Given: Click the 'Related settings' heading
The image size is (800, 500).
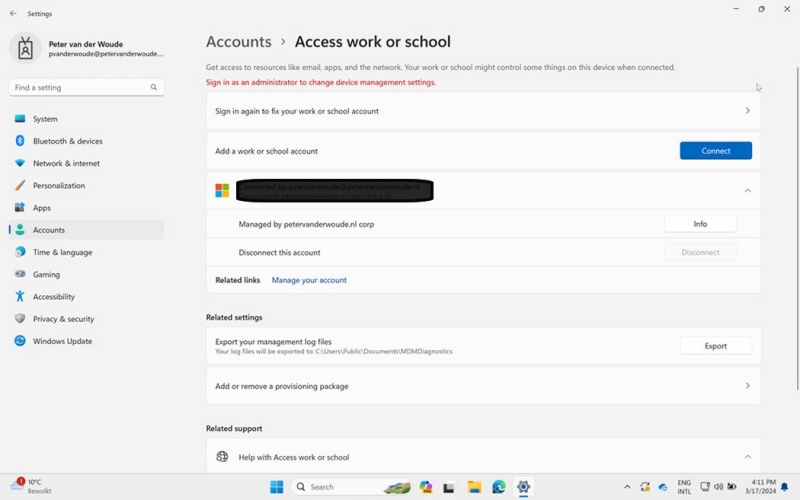Looking at the screenshot, I should (x=234, y=317).
